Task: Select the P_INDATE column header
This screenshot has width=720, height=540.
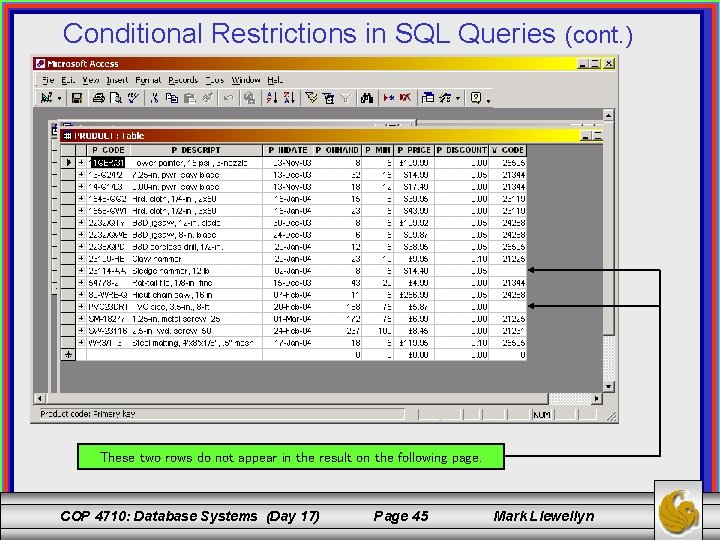Action: coord(288,150)
